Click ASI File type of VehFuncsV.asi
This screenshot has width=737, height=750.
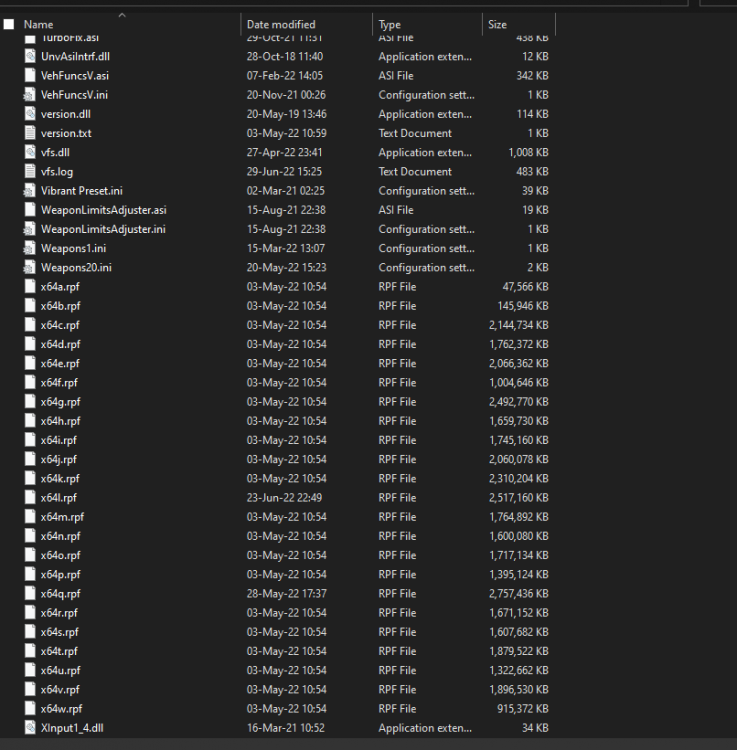pyautogui.click(x=396, y=76)
